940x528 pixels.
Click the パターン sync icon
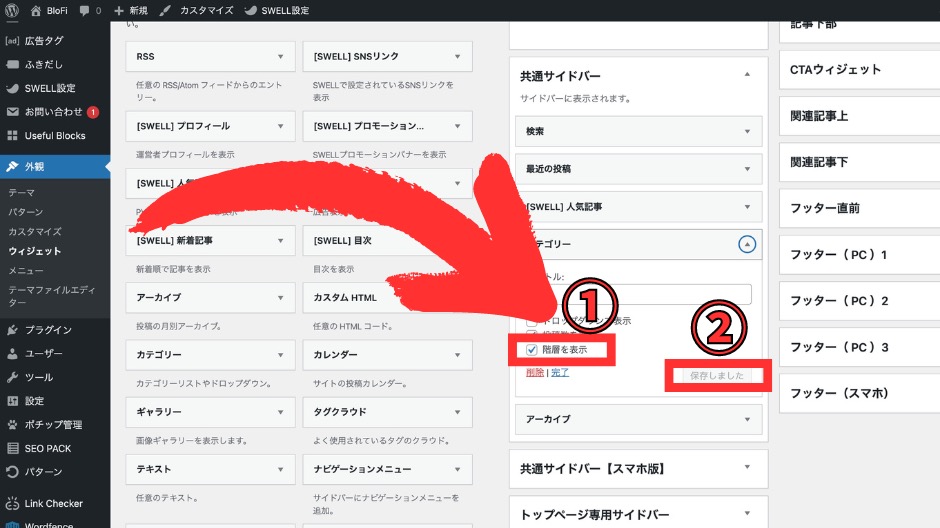click(12, 472)
